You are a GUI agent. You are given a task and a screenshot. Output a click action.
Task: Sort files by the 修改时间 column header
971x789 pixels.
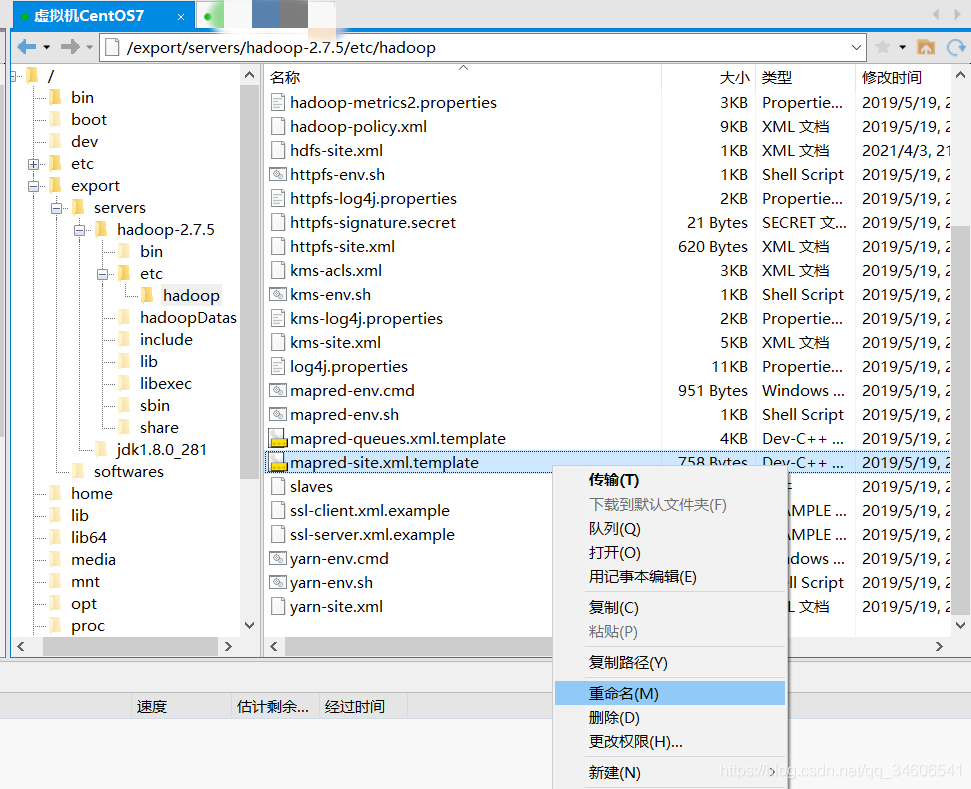pyautogui.click(x=903, y=77)
